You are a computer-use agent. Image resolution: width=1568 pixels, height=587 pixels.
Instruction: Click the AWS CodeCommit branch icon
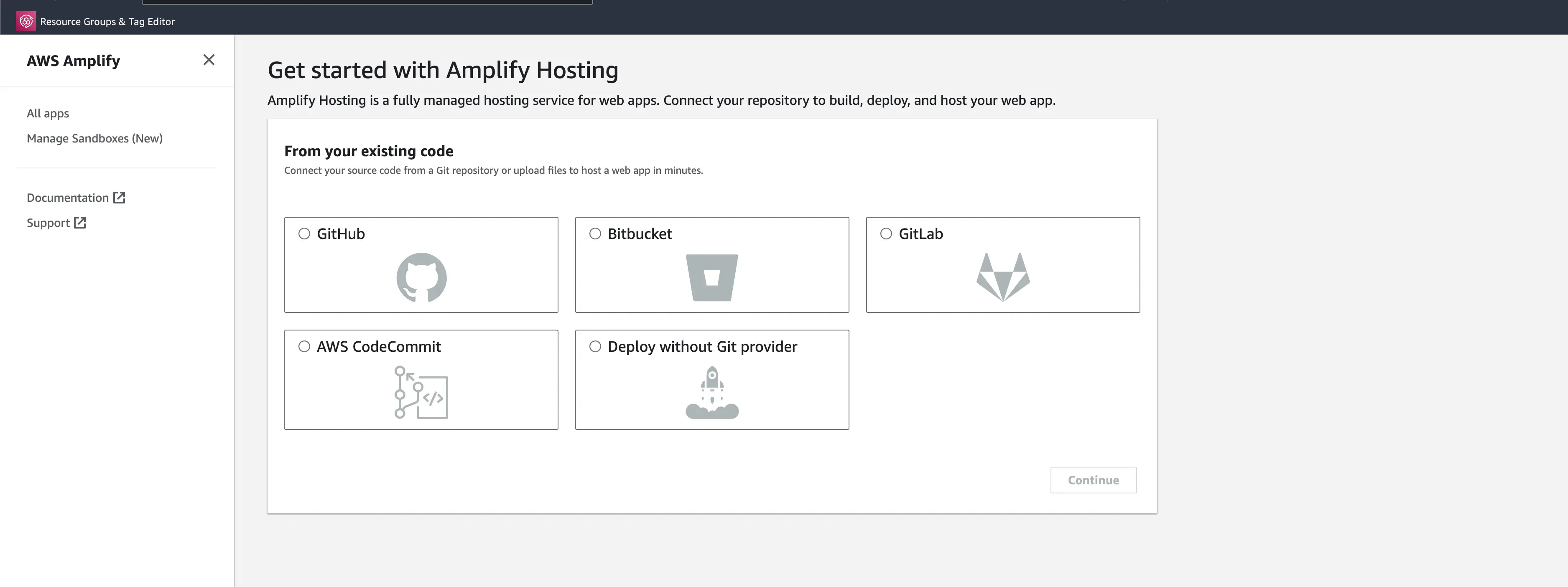pos(421,392)
